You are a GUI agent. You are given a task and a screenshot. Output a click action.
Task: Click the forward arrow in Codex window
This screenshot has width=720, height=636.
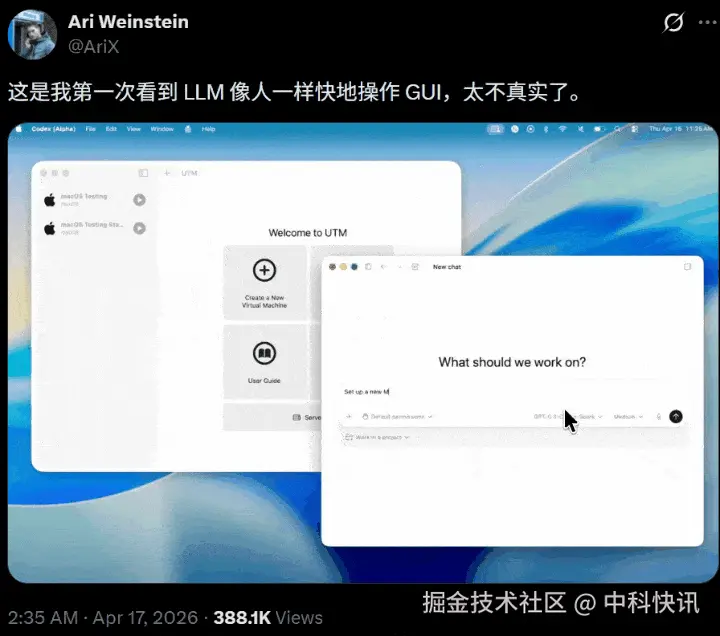click(399, 267)
